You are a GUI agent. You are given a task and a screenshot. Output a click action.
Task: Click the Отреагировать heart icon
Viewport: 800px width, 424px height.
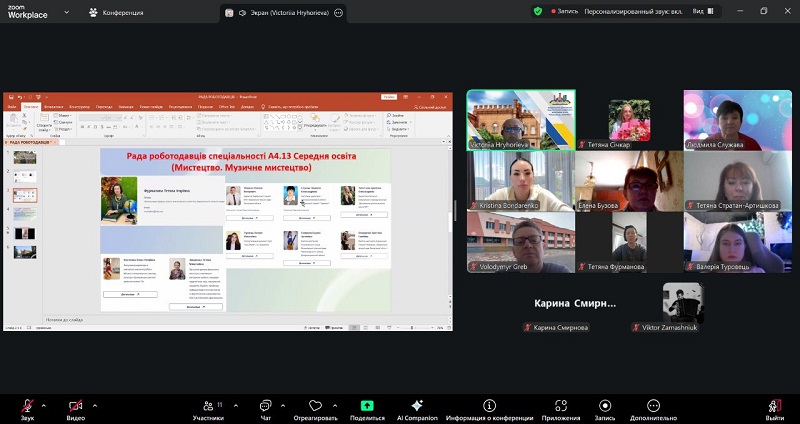point(316,405)
